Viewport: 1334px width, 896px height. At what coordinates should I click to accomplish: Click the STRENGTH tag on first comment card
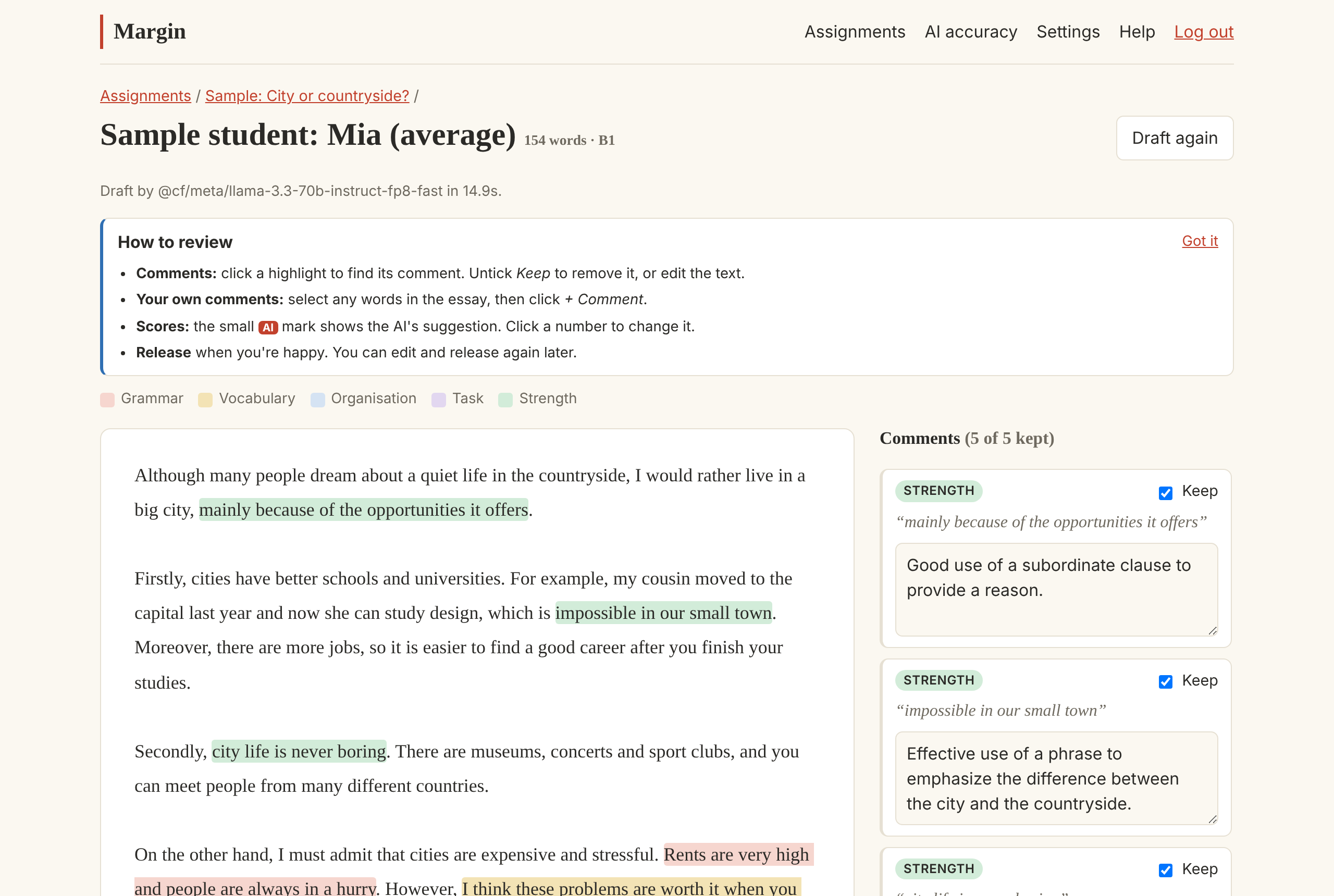[x=938, y=491]
